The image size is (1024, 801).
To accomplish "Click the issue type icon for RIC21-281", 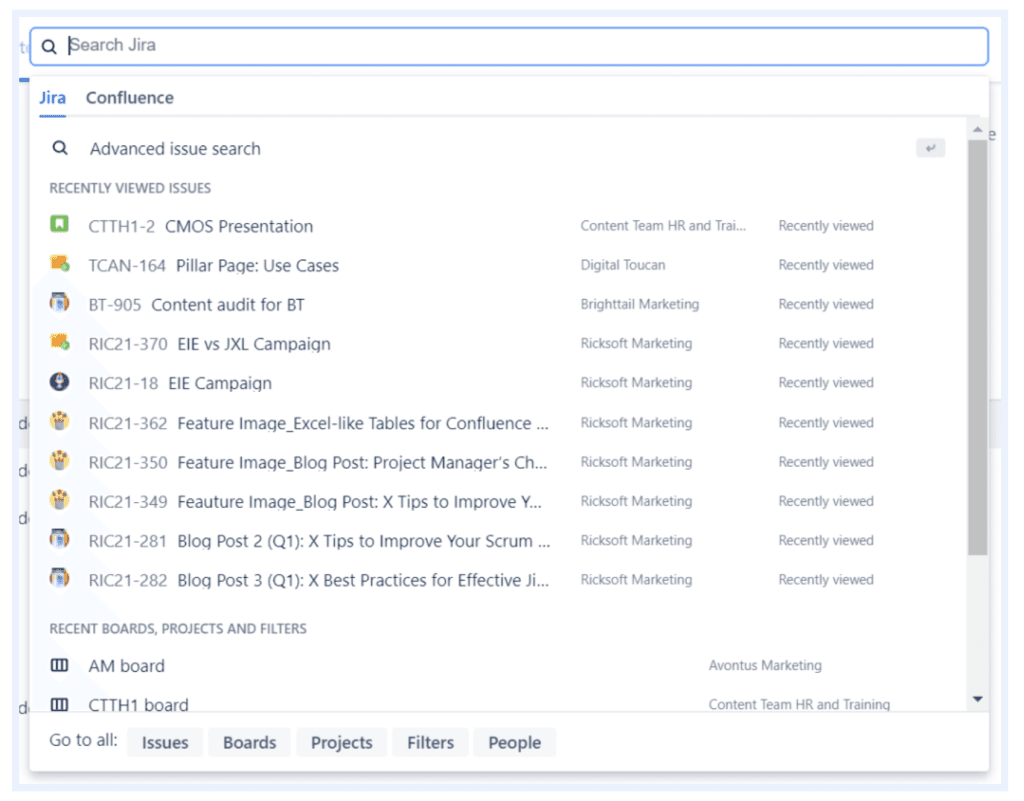I will pos(59,539).
